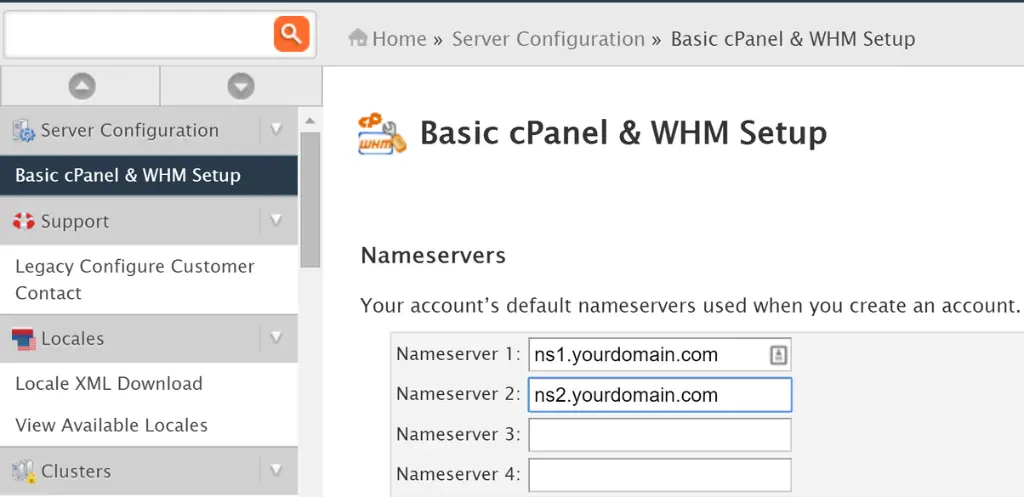Viewport: 1024px width, 497px height.
Task: Click the Server Configuration gear icon
Action: 24,130
